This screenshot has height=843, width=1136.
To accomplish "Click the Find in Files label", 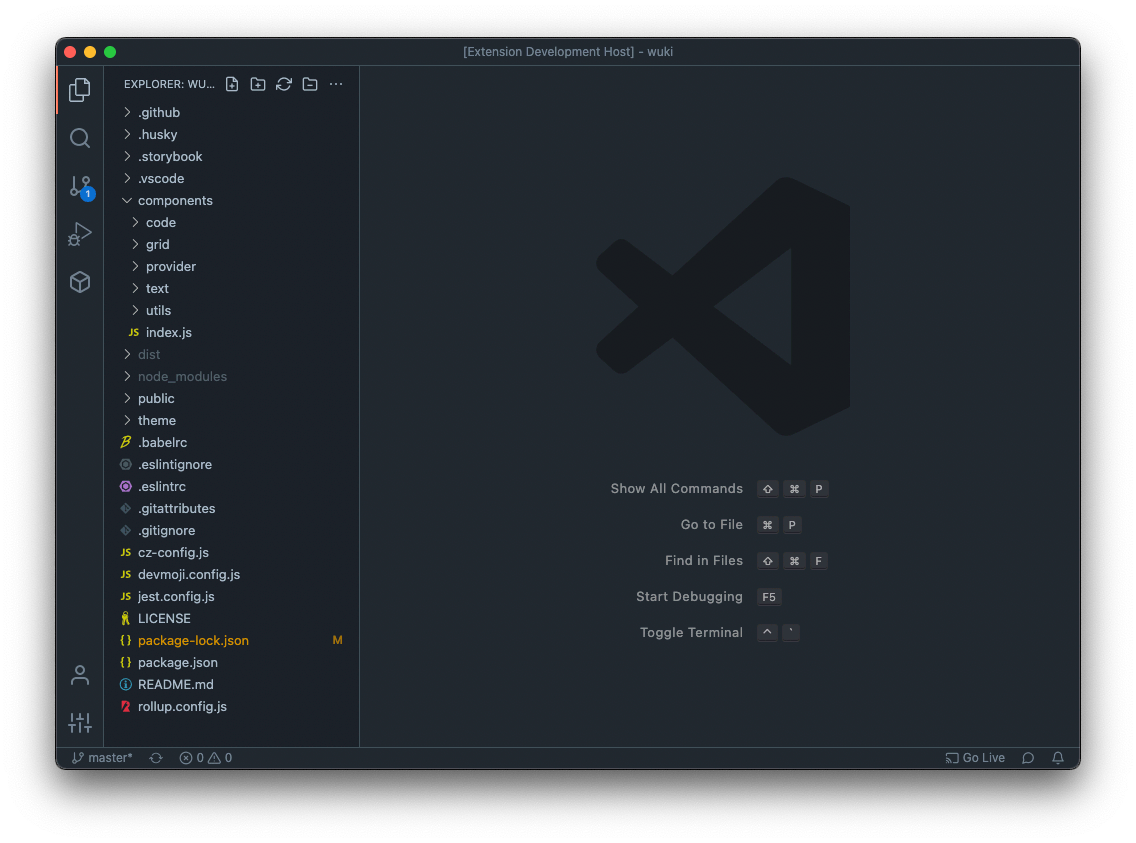I will tap(703, 561).
